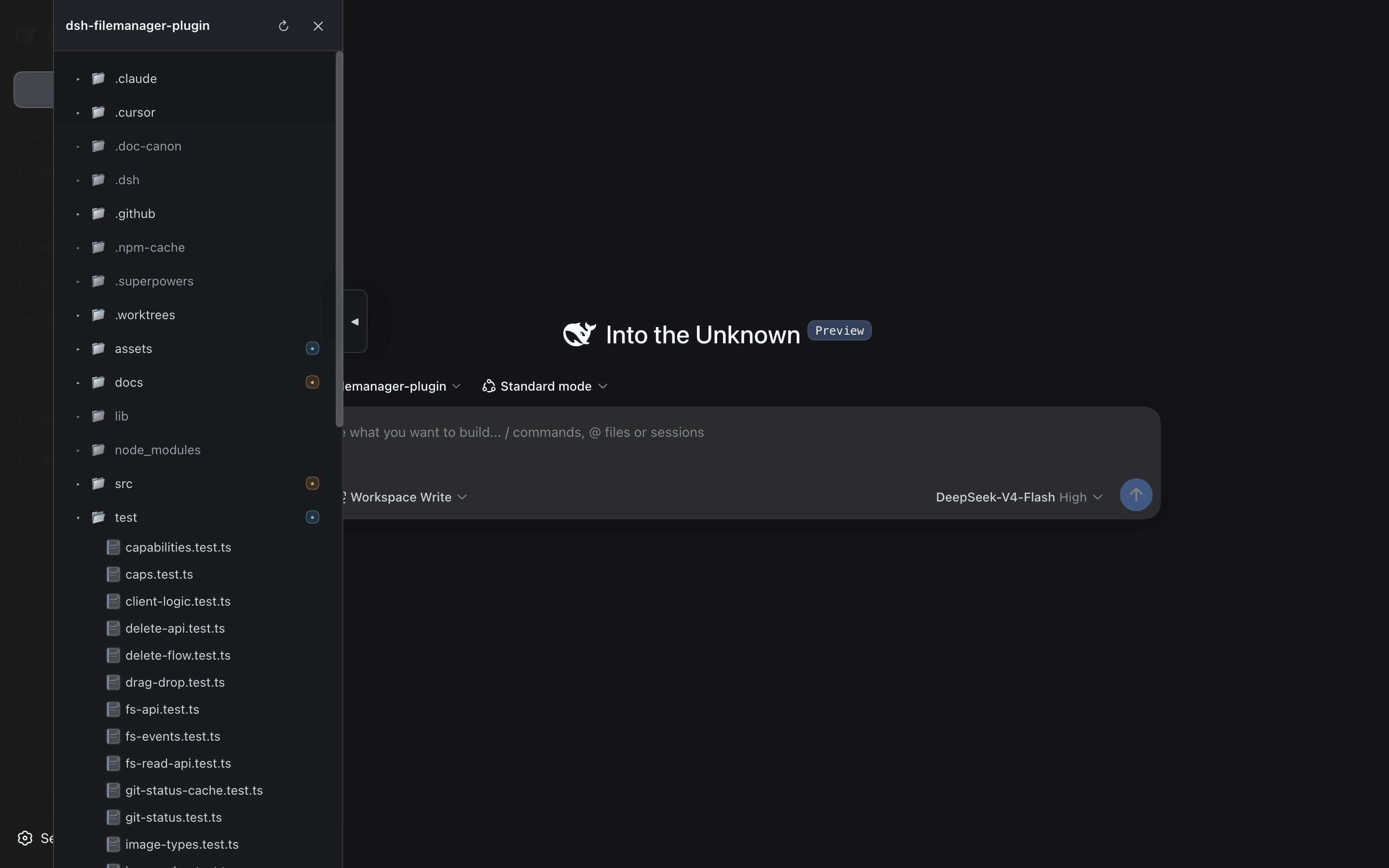
Task: Click file icon of caps.test.ts
Action: pyautogui.click(x=113, y=574)
